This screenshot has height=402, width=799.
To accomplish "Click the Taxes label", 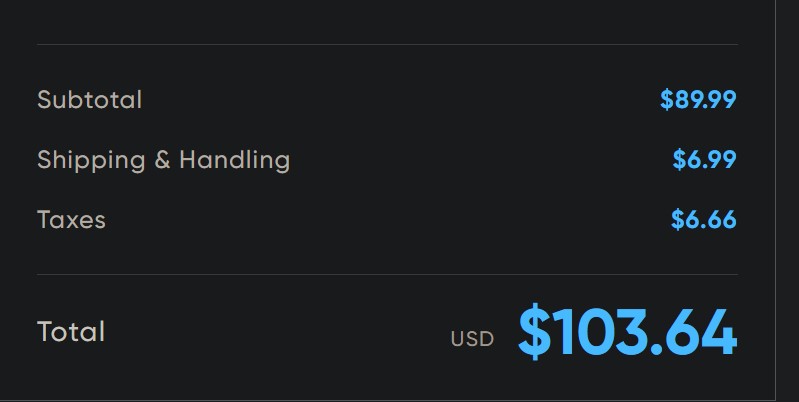I will 71,220.
